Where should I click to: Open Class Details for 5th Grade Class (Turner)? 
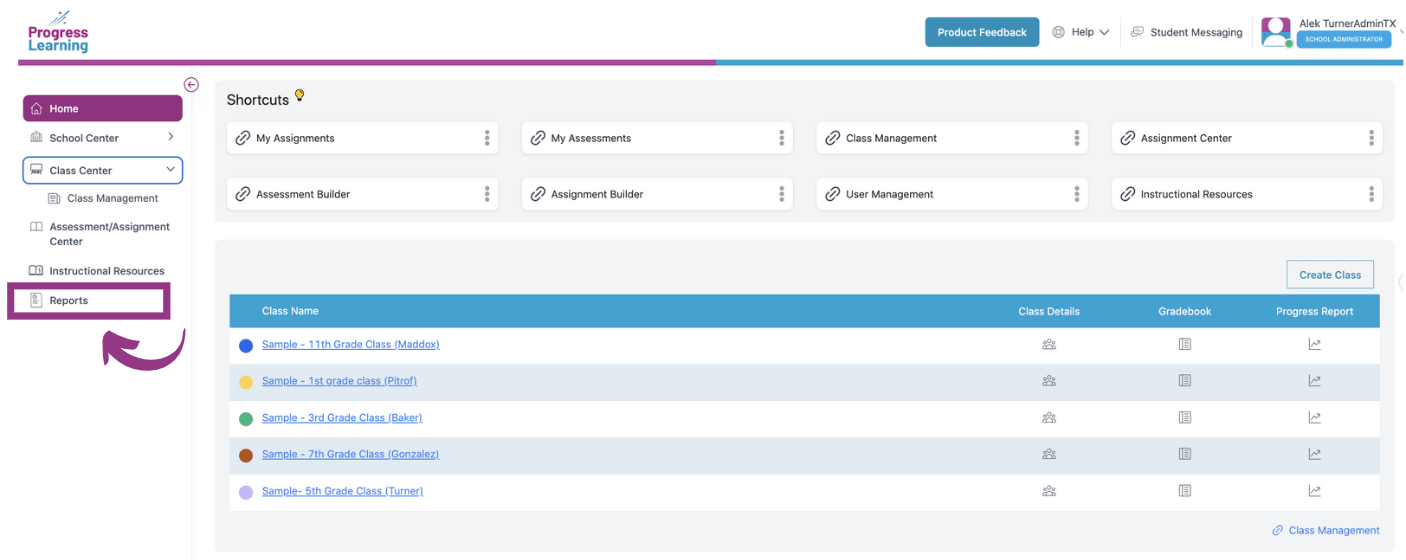1049,491
